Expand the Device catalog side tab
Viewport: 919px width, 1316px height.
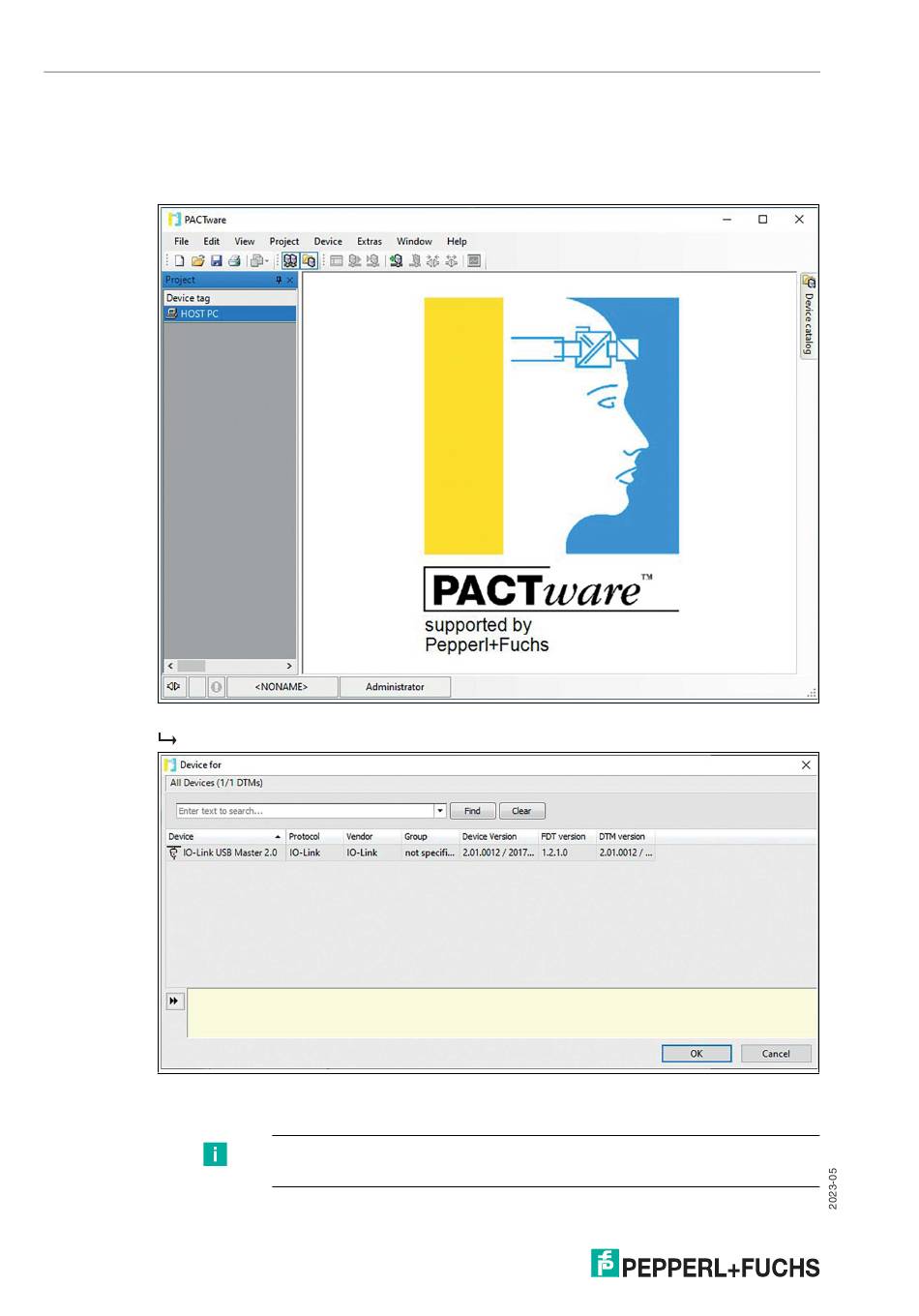pyautogui.click(x=809, y=316)
